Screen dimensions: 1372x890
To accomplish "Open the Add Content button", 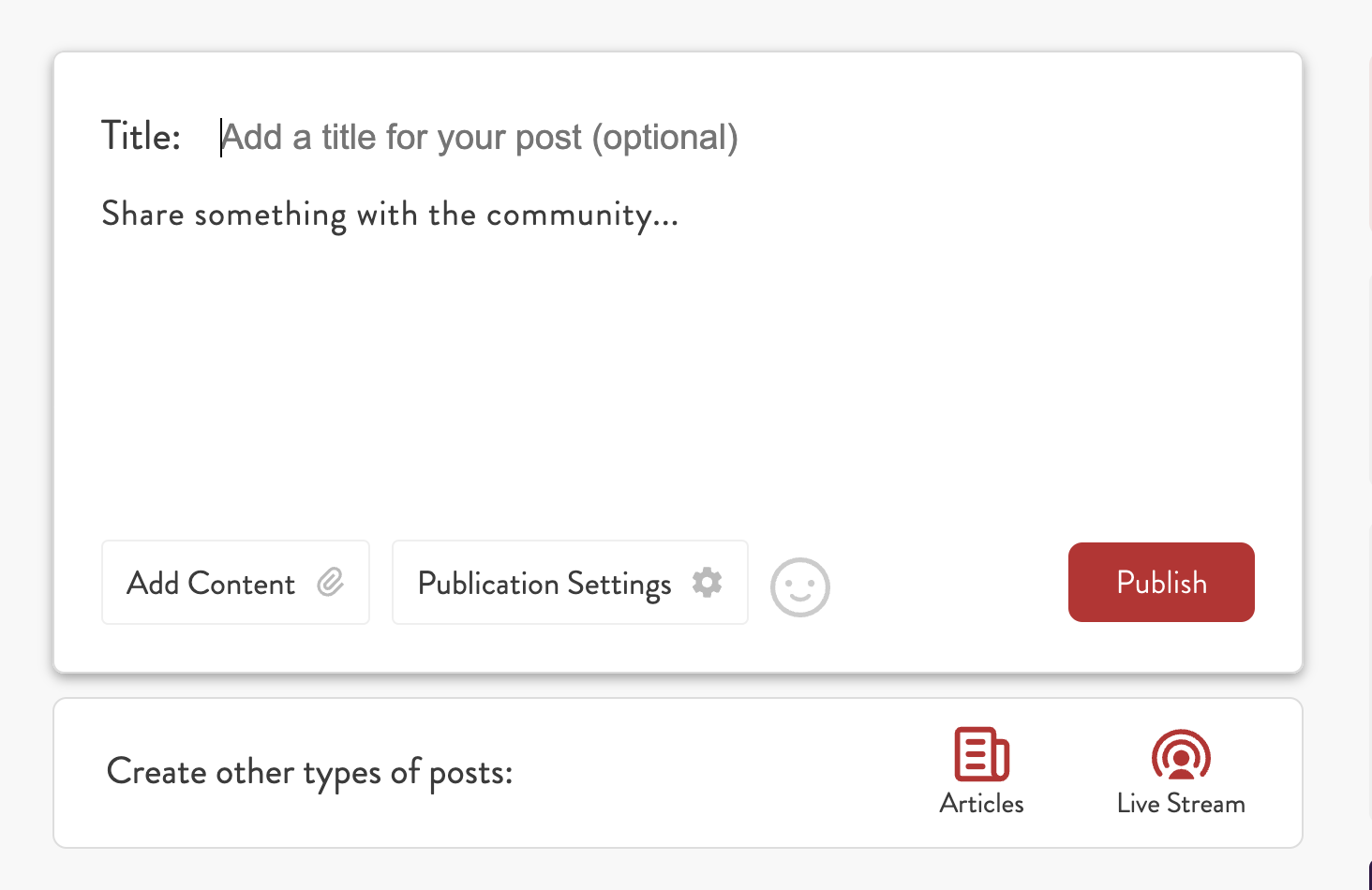I will tap(235, 582).
